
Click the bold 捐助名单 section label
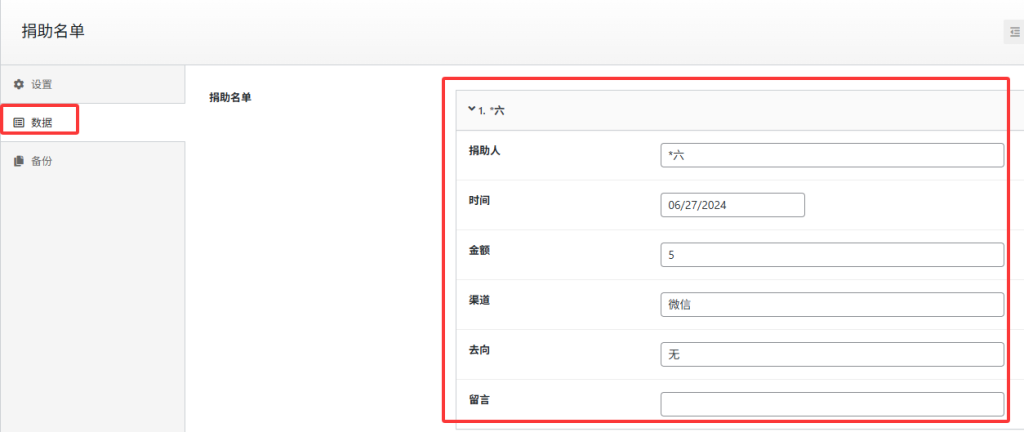tap(230, 97)
